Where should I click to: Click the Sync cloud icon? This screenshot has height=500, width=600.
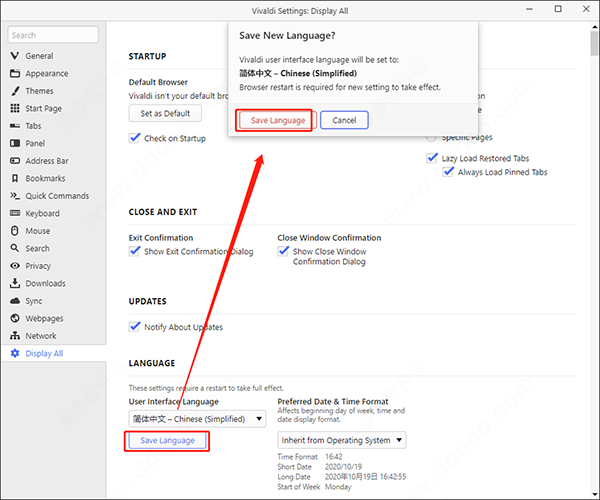tap(15, 301)
